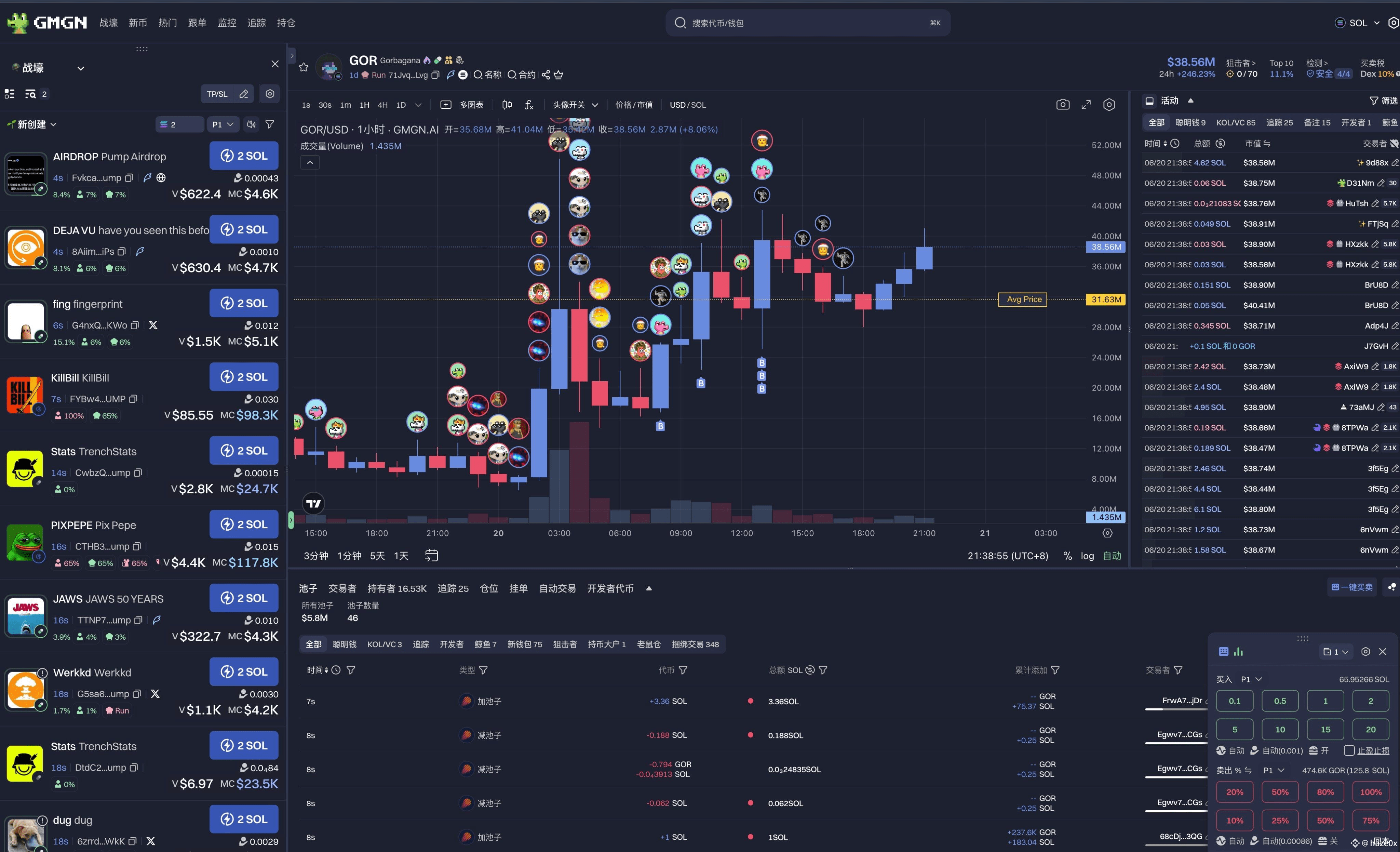Viewport: 1400px width, 852px height.
Task: Open 头像开关 dropdown
Action: (576, 105)
